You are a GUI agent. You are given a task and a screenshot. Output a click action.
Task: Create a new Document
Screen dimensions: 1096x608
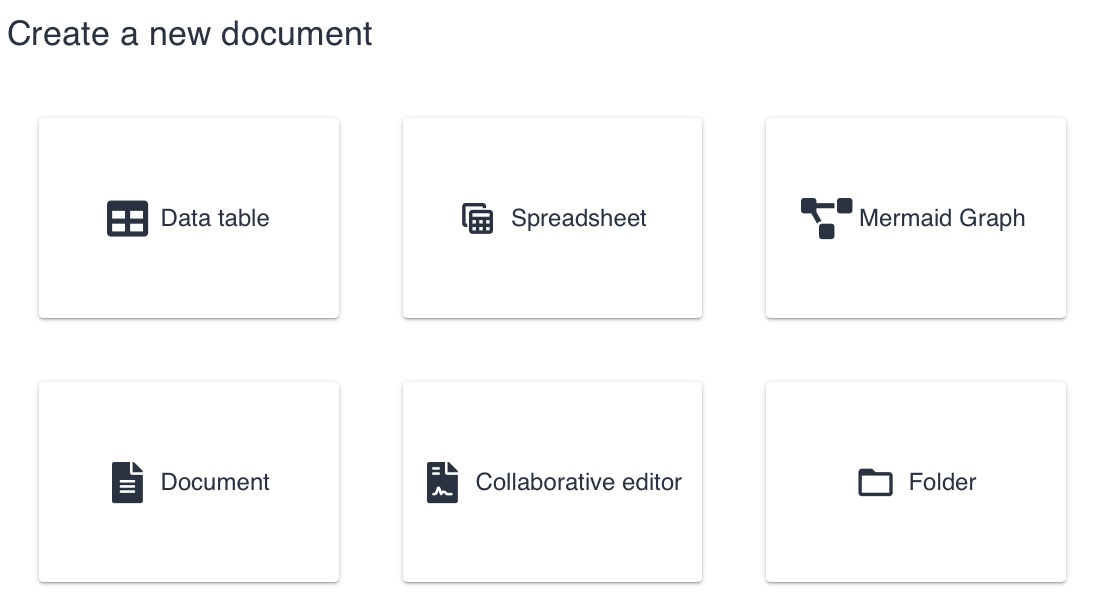click(x=188, y=481)
